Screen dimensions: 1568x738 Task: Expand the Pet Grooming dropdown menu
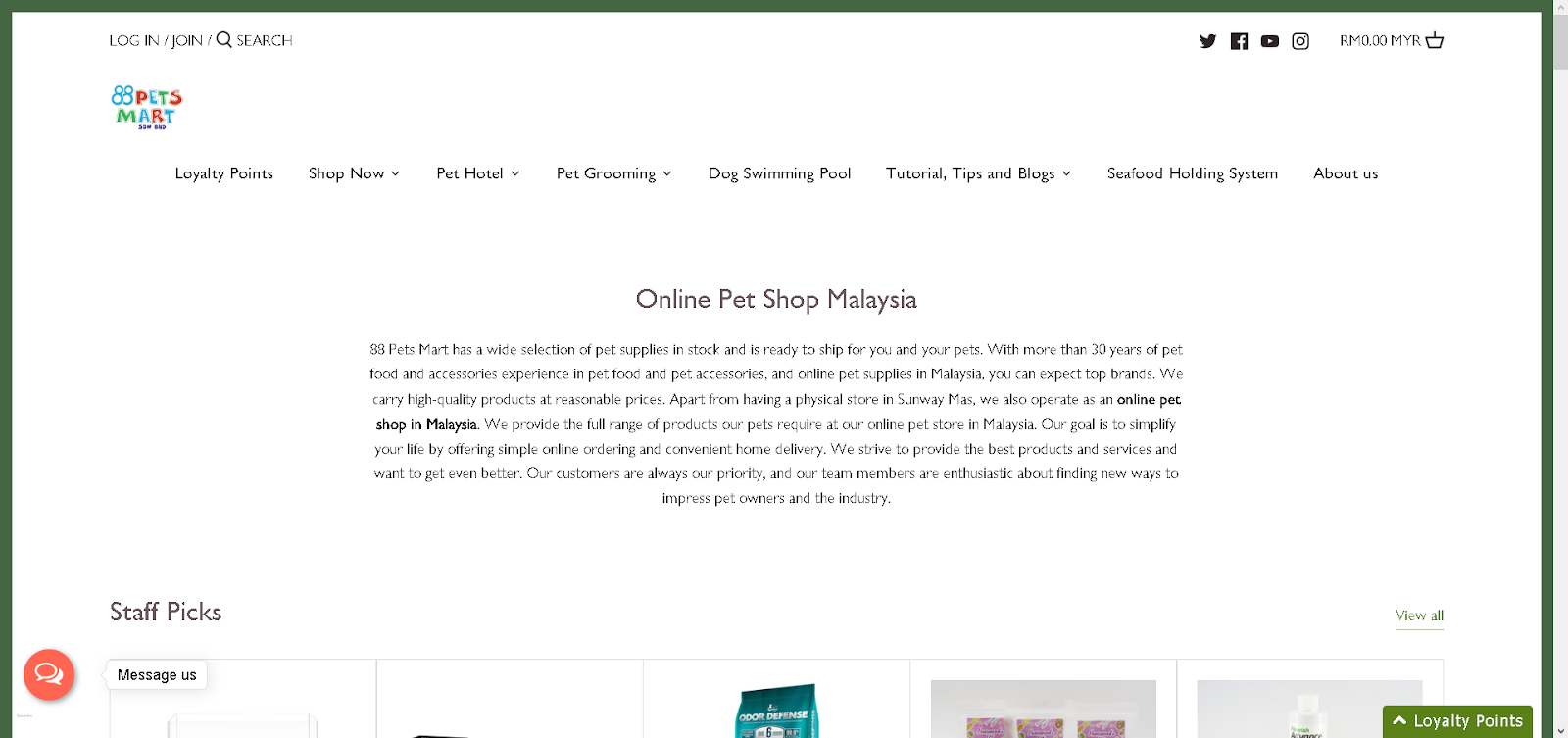pyautogui.click(x=614, y=173)
